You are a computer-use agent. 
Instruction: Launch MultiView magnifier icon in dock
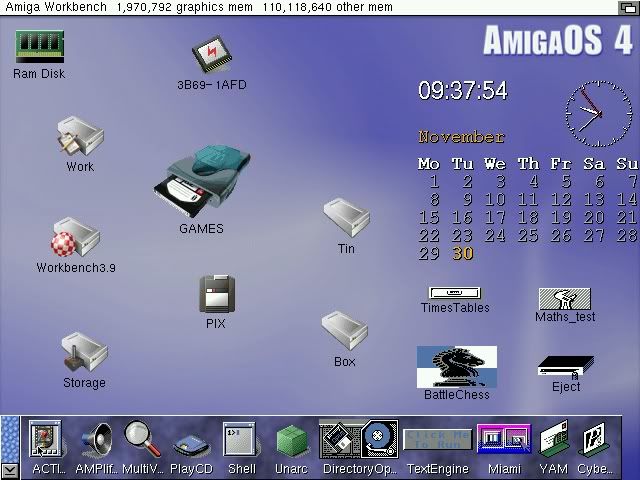[x=142, y=439]
